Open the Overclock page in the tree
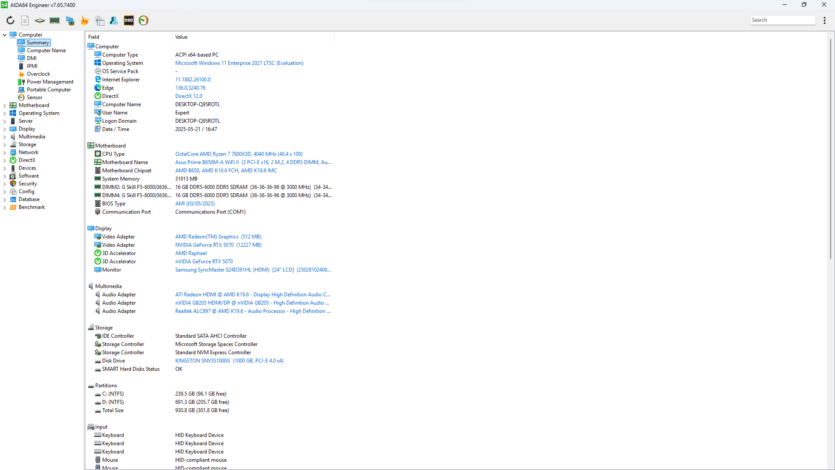Screen dimensions: 835x470 38,74
